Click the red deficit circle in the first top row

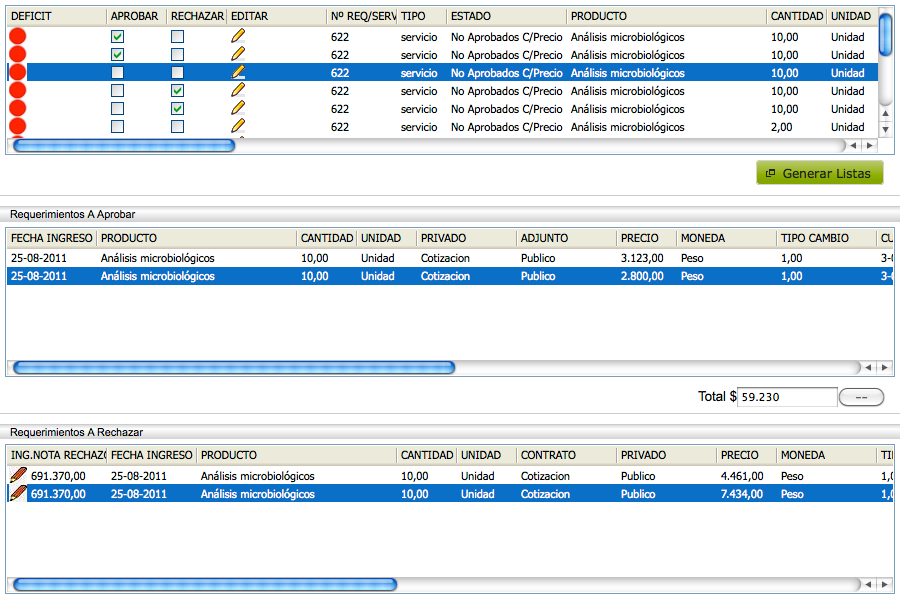point(18,36)
